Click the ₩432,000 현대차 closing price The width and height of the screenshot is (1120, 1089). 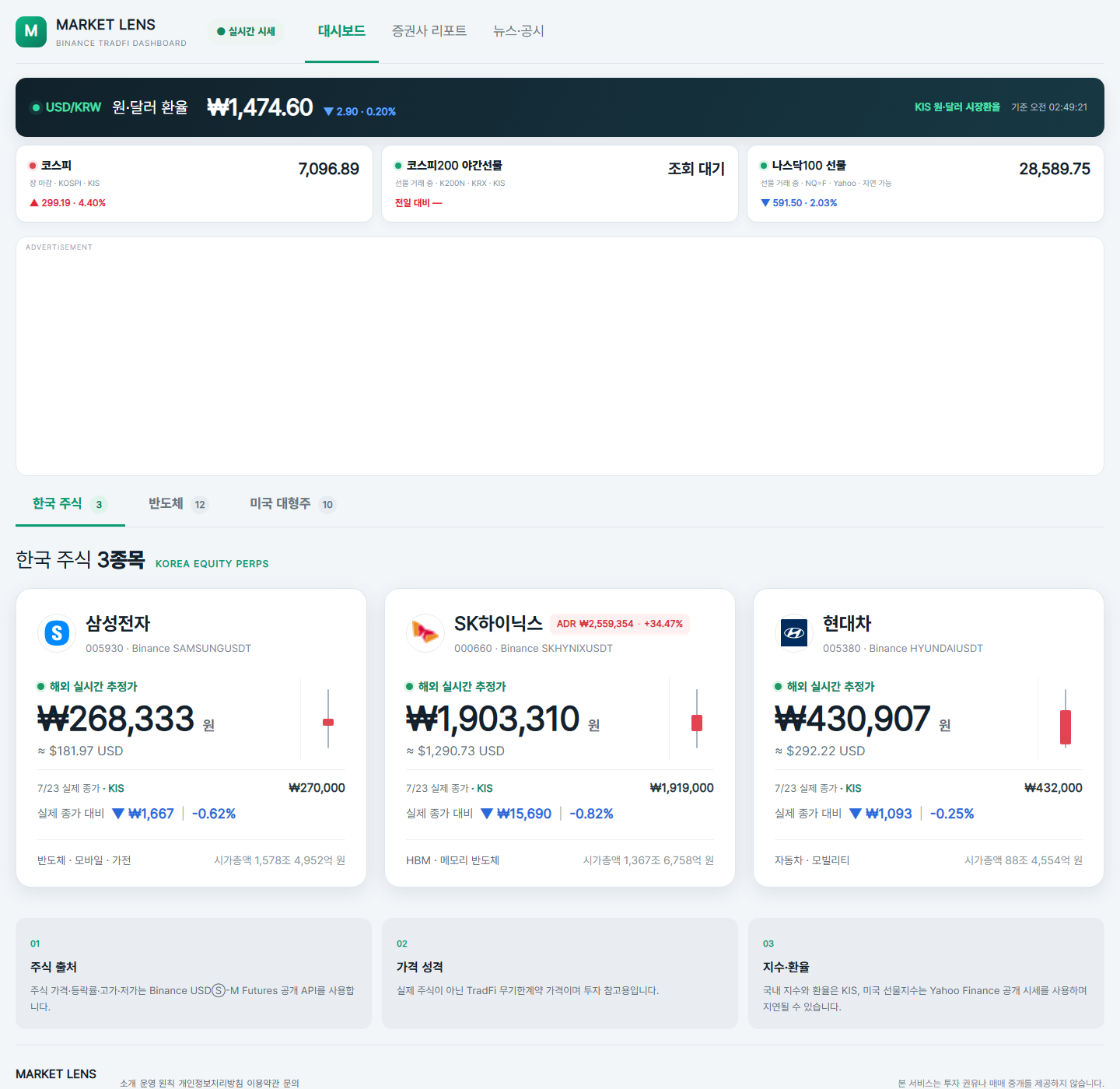[1054, 788]
